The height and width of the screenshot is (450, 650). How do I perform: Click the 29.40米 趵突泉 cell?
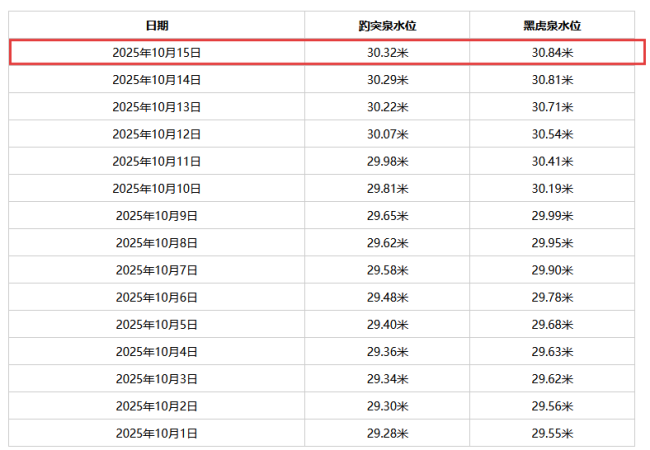pyautogui.click(x=386, y=324)
